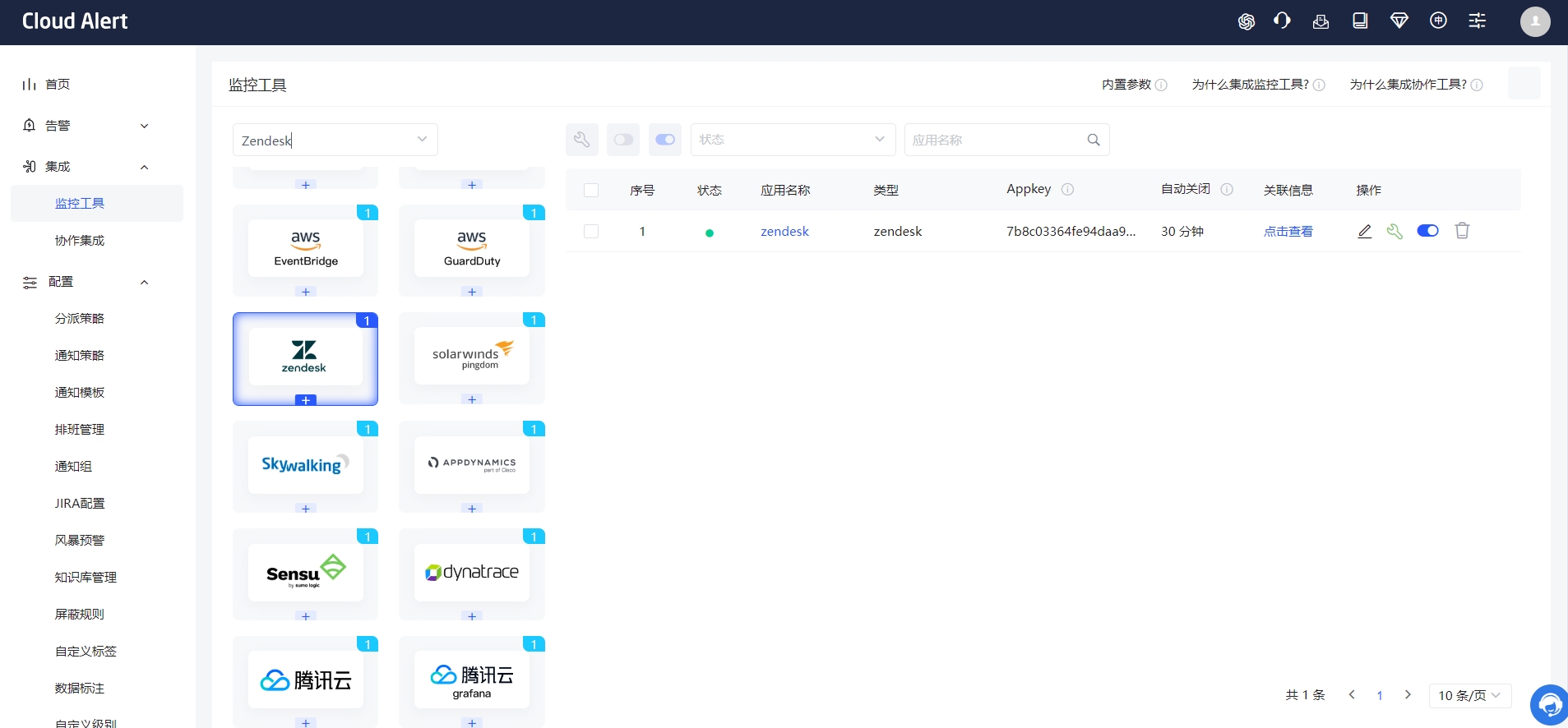
Task: Open the AI assistant icon in header
Action: click(x=1247, y=21)
